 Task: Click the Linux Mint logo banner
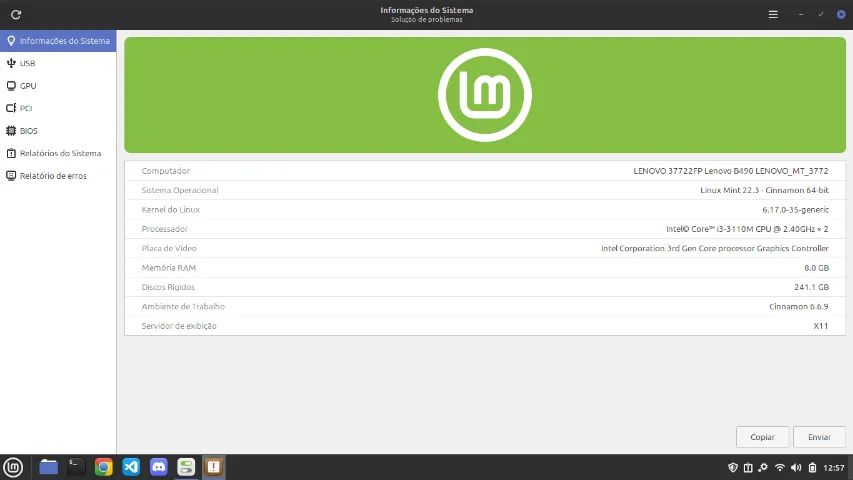485,95
